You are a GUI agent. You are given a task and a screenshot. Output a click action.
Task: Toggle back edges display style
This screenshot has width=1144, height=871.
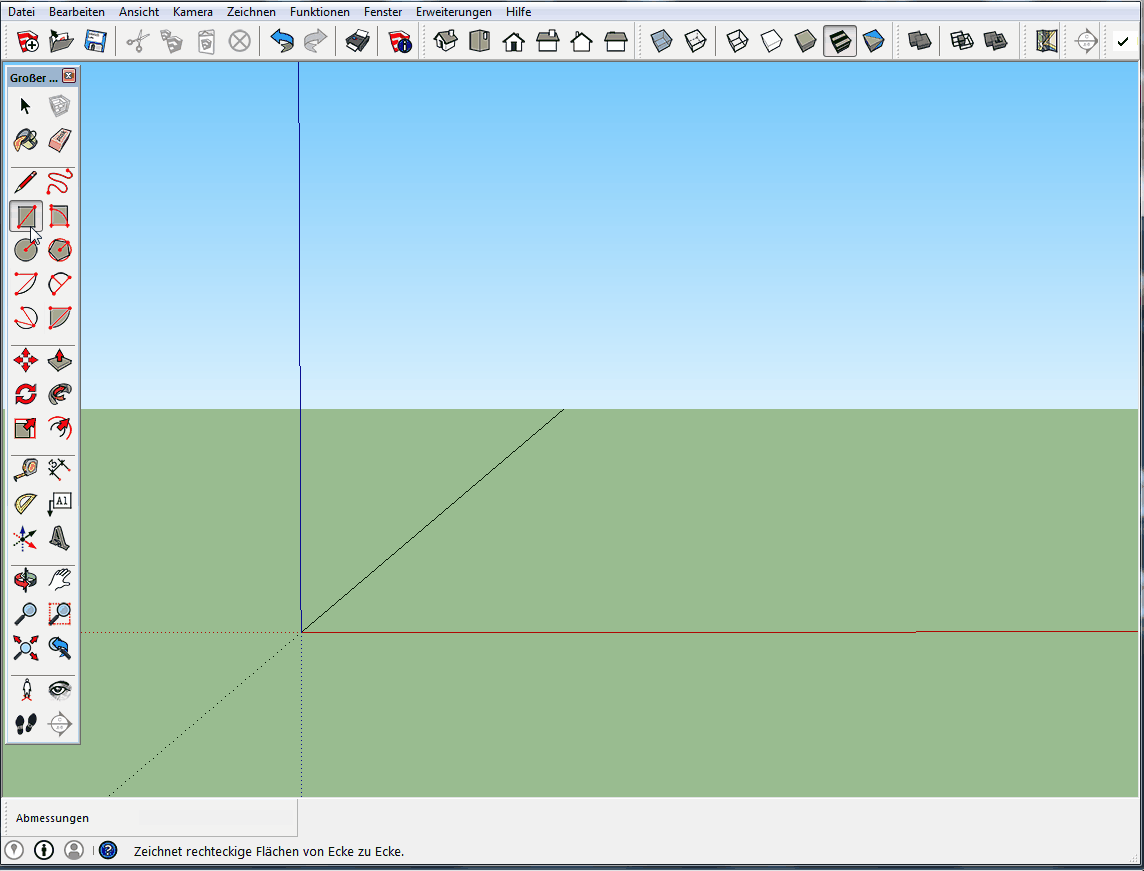pyautogui.click(x=696, y=42)
